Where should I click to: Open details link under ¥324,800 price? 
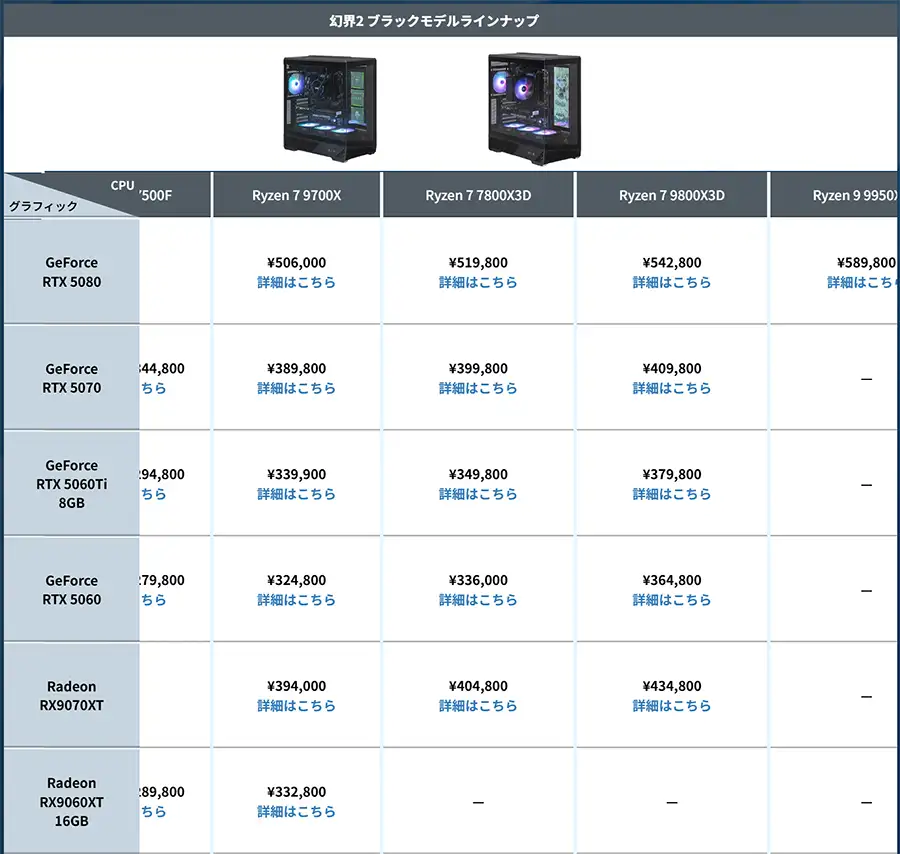click(x=296, y=600)
